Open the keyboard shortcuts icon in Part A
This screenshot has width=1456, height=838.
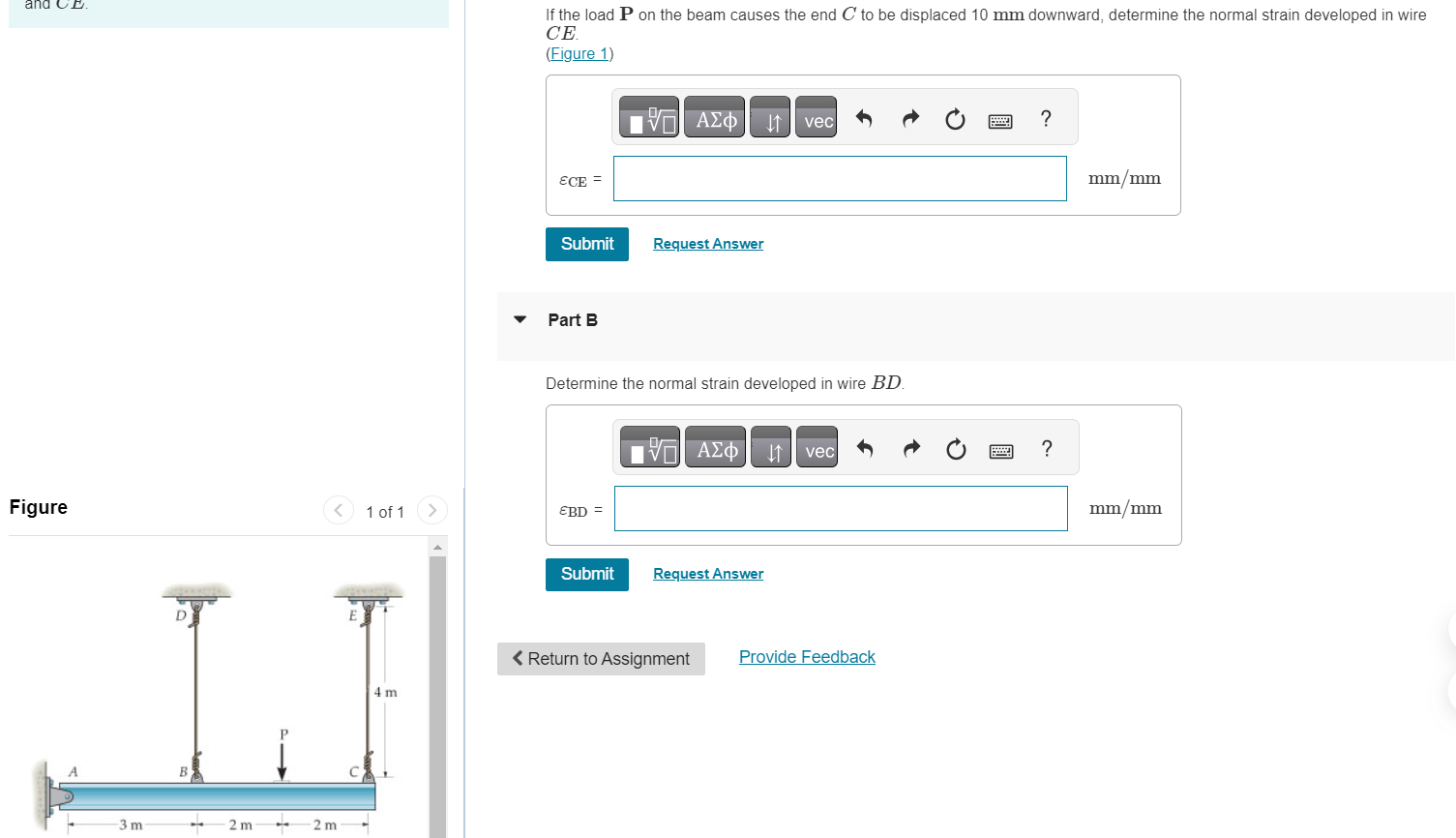(1000, 119)
